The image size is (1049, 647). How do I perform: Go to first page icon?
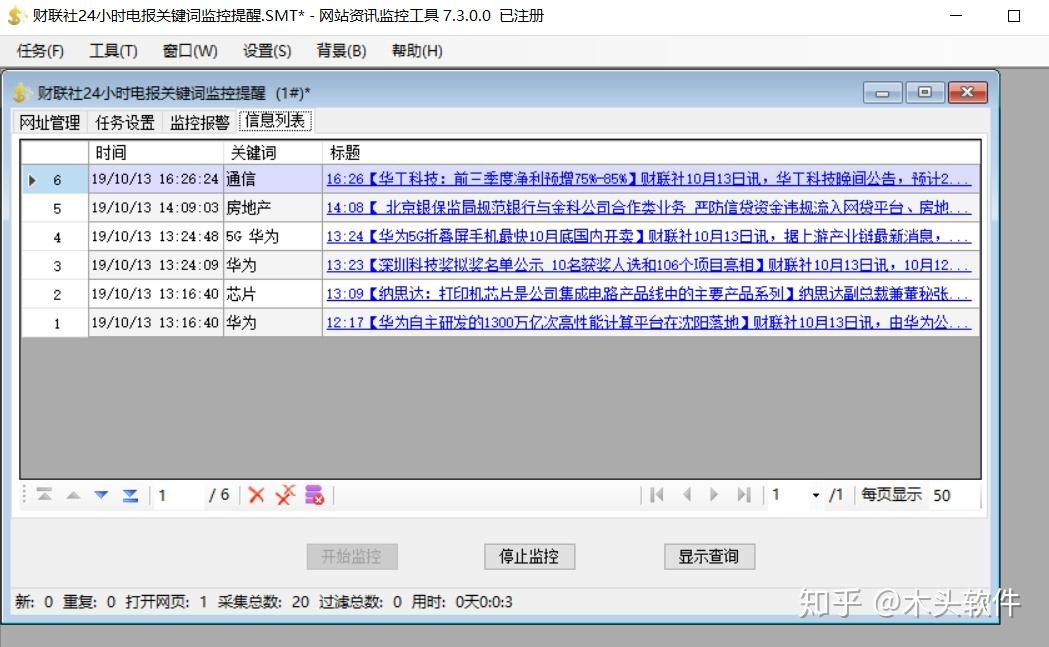point(656,494)
